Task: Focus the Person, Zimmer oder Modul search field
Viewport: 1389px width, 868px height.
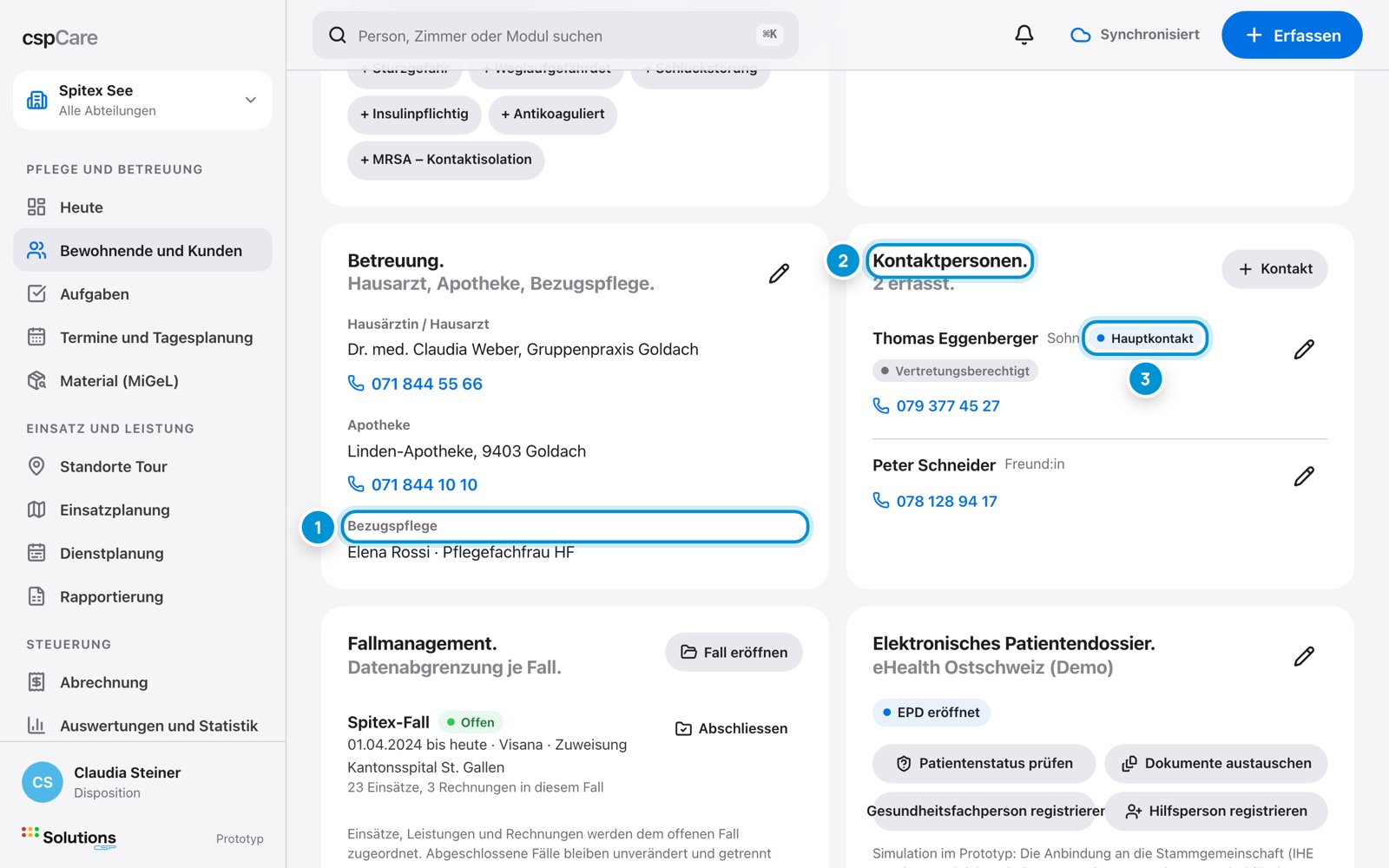Action: point(556,36)
